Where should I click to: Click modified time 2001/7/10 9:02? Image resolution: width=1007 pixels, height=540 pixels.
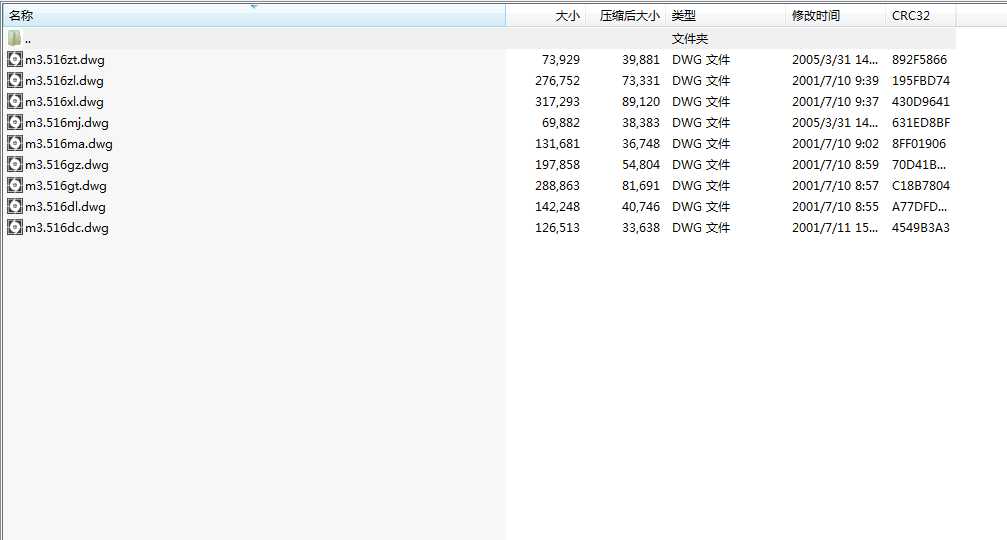[835, 144]
